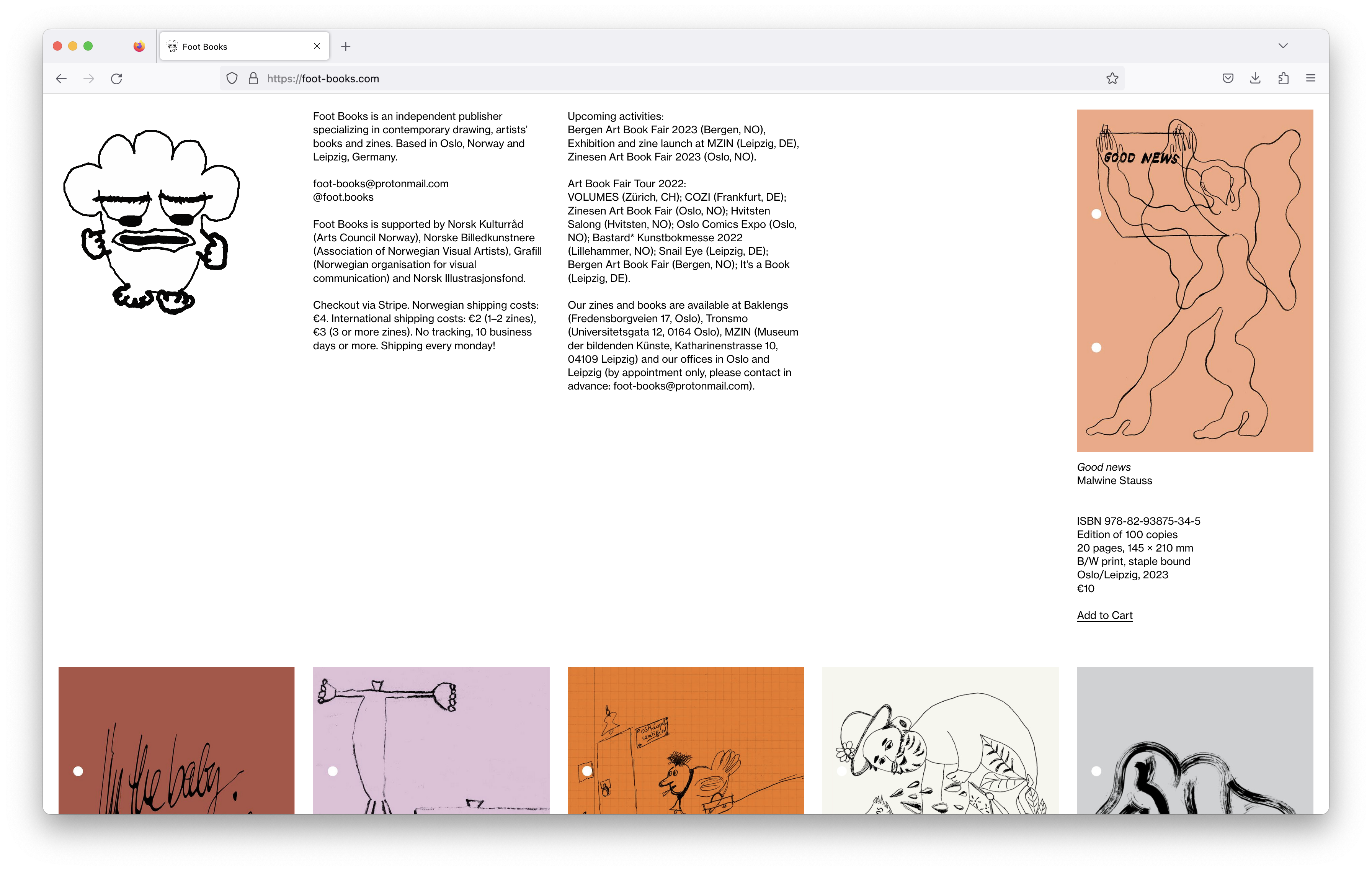
Task: Click the foot-books.com address bar
Action: click(x=672, y=79)
